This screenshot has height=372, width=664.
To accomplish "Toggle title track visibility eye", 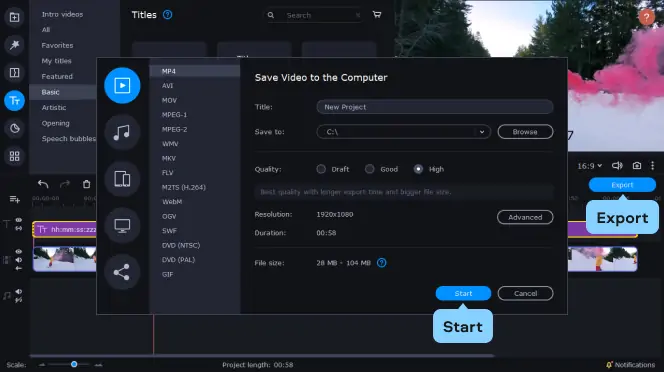I will point(19,220).
